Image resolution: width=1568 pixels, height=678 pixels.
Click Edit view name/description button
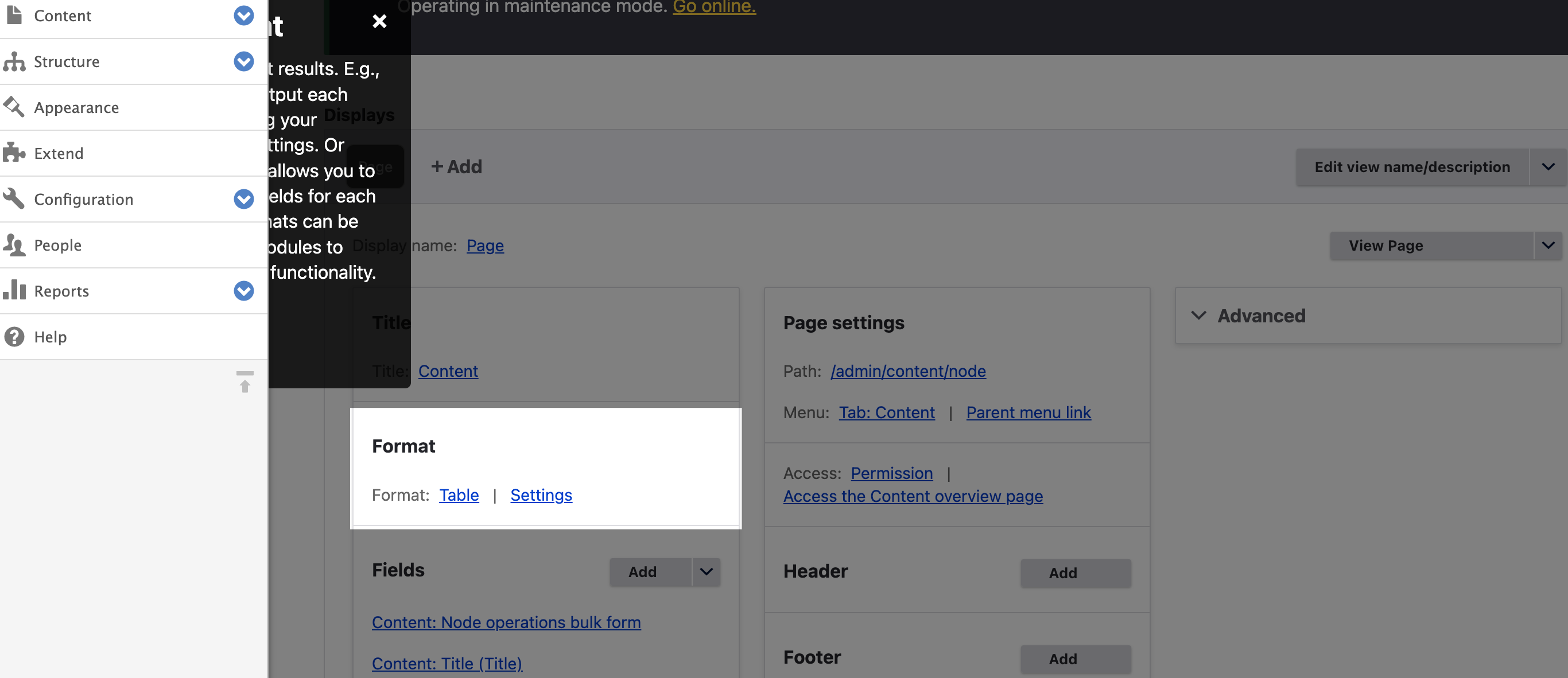click(1412, 167)
